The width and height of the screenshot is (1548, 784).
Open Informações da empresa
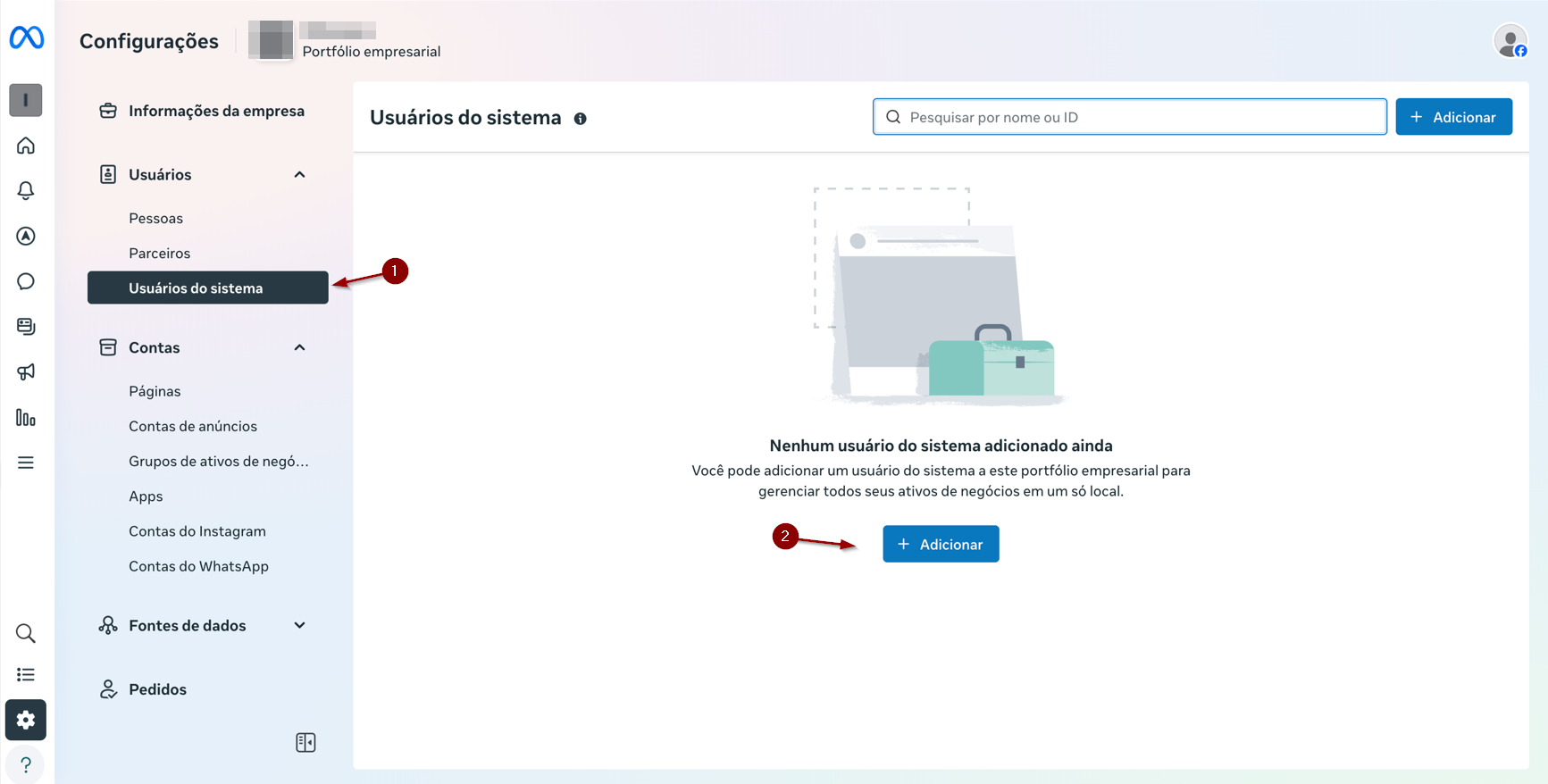point(216,111)
